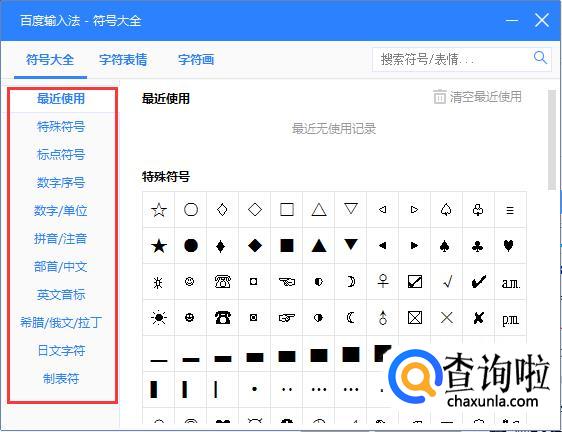562x432 pixels.
Task: Clear recent symbols with 清空最近使用
Action: tap(478, 97)
